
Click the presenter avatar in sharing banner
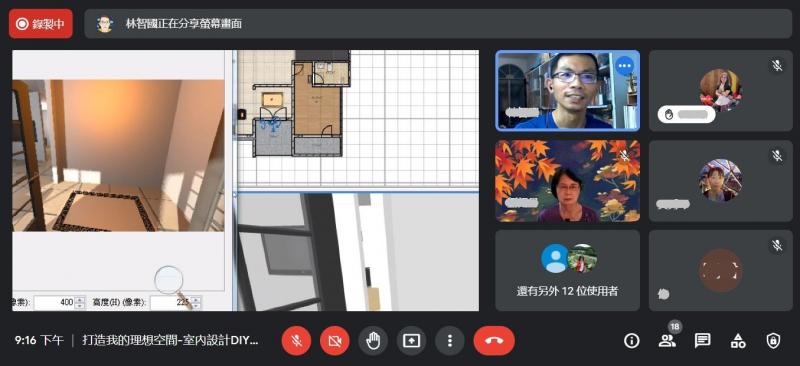[x=105, y=24]
